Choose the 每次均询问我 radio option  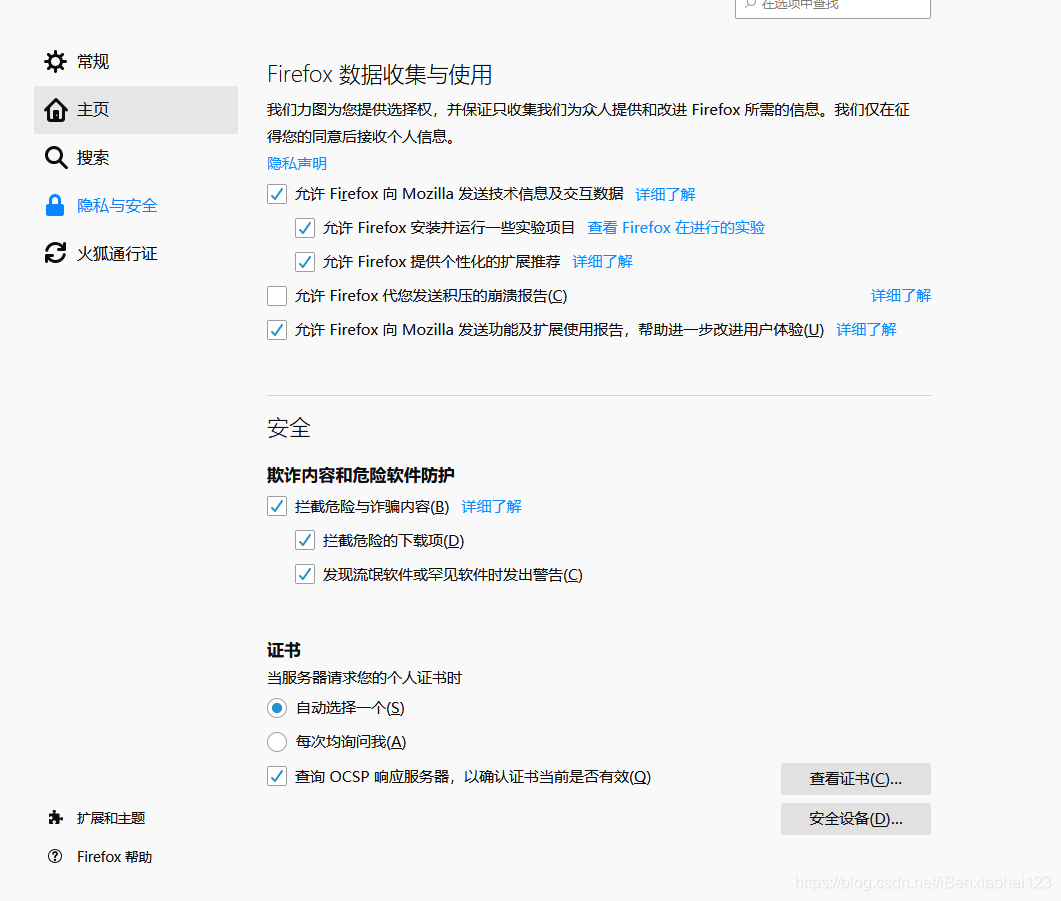[277, 742]
